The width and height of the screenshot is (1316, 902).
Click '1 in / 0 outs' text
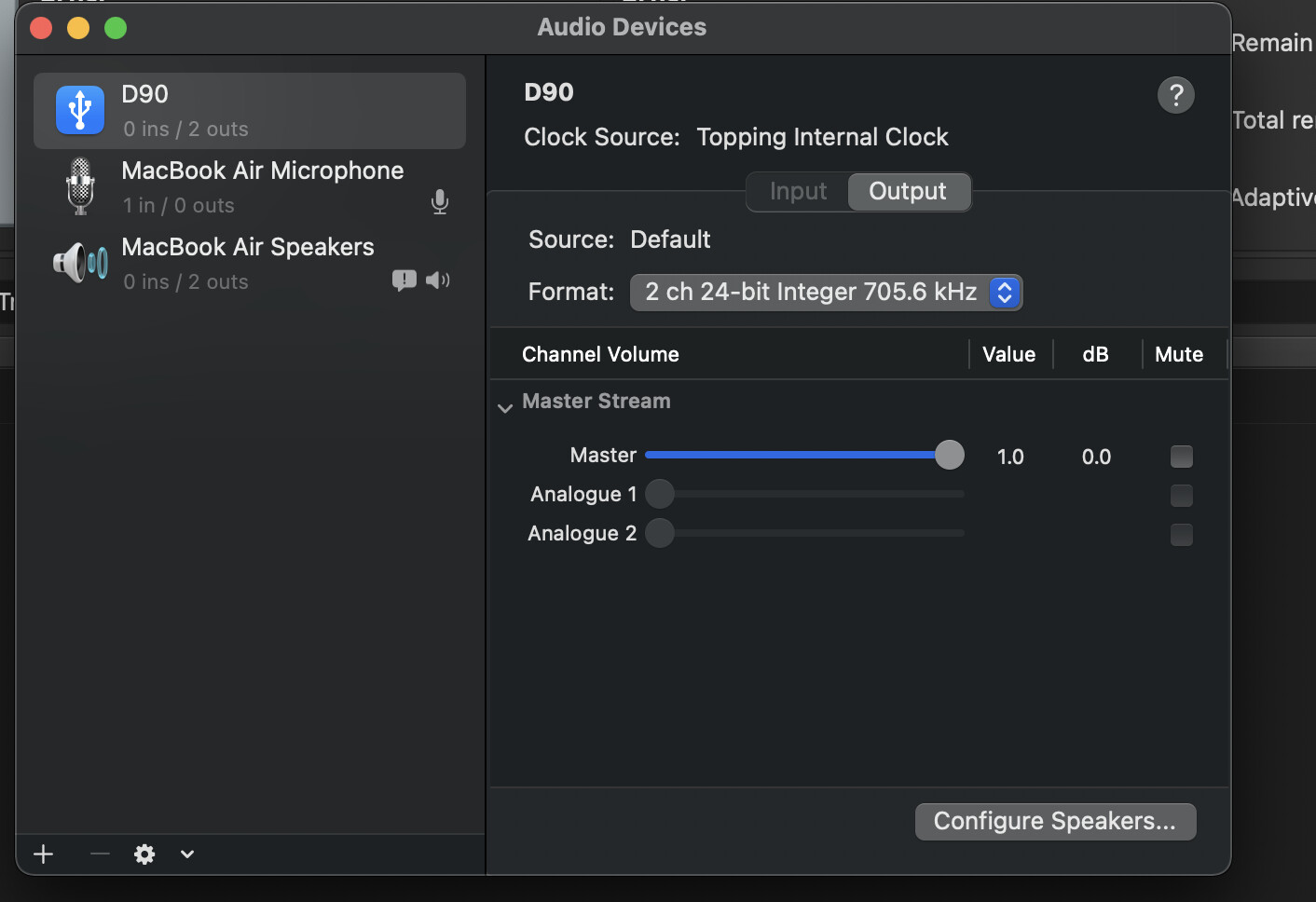[179, 205]
